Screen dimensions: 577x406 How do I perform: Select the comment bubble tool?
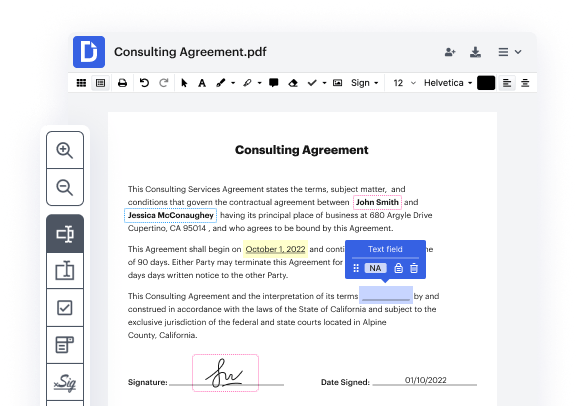(273, 83)
